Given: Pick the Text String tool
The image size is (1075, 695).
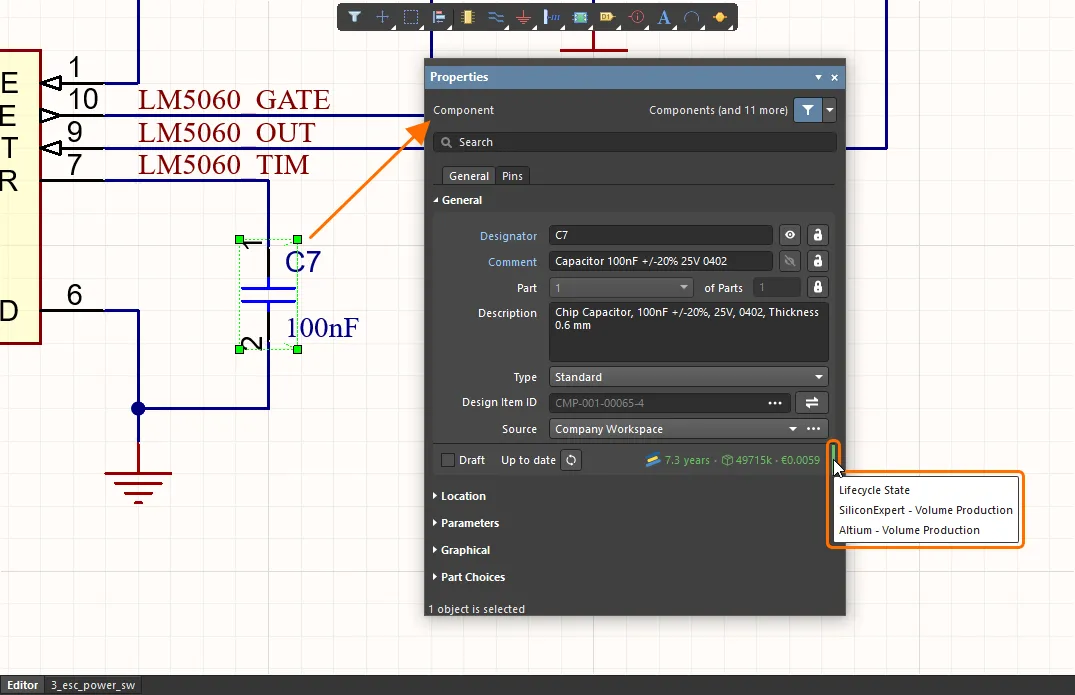Looking at the screenshot, I should 663,17.
